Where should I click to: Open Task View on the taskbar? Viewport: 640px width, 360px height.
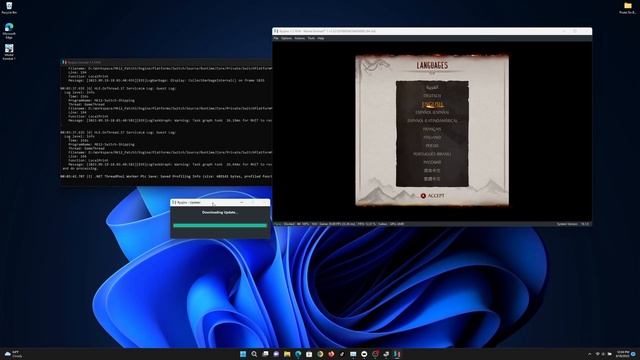coord(265,354)
